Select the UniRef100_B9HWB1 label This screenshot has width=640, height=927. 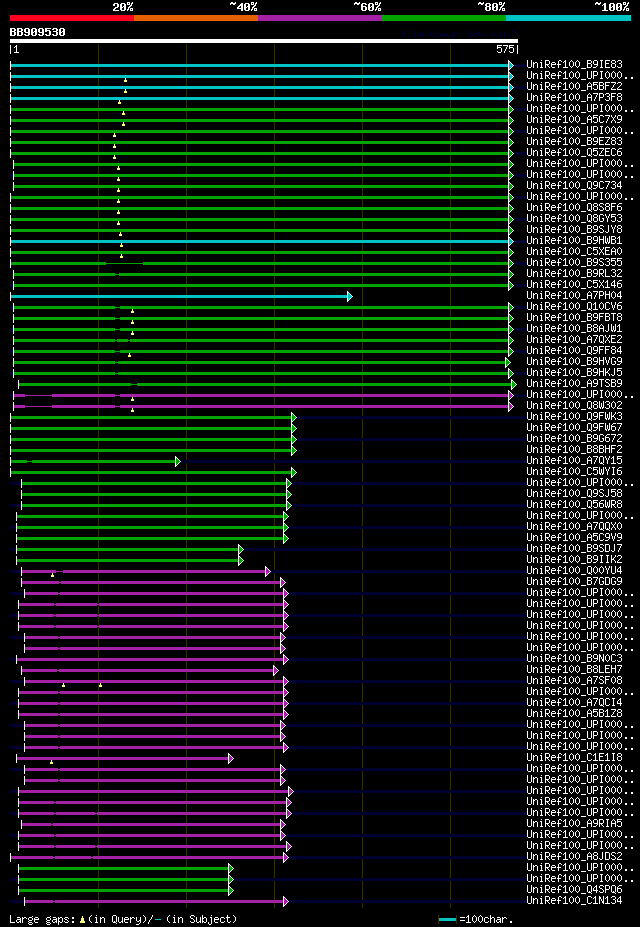574,240
